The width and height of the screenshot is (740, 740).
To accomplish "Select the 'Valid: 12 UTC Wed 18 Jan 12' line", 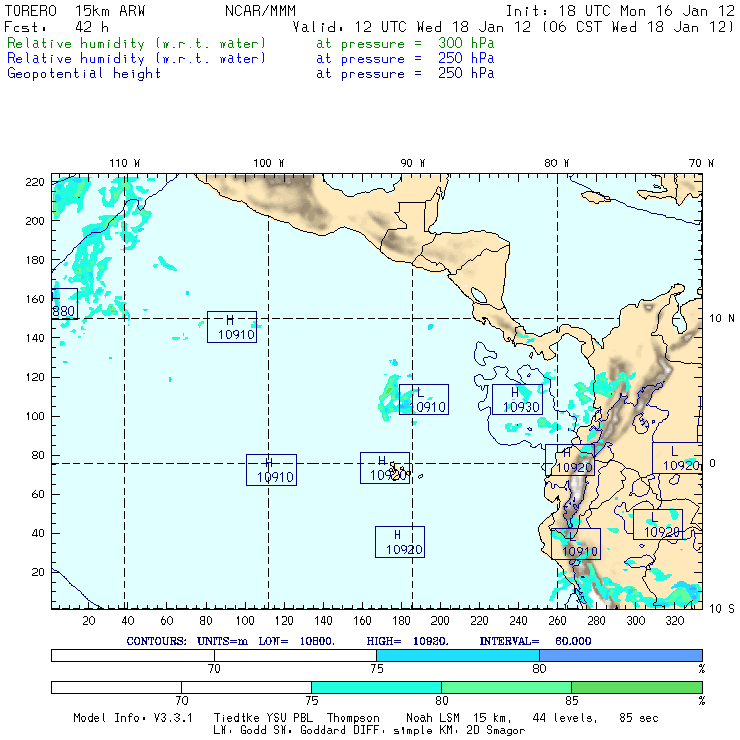I will point(412,27).
